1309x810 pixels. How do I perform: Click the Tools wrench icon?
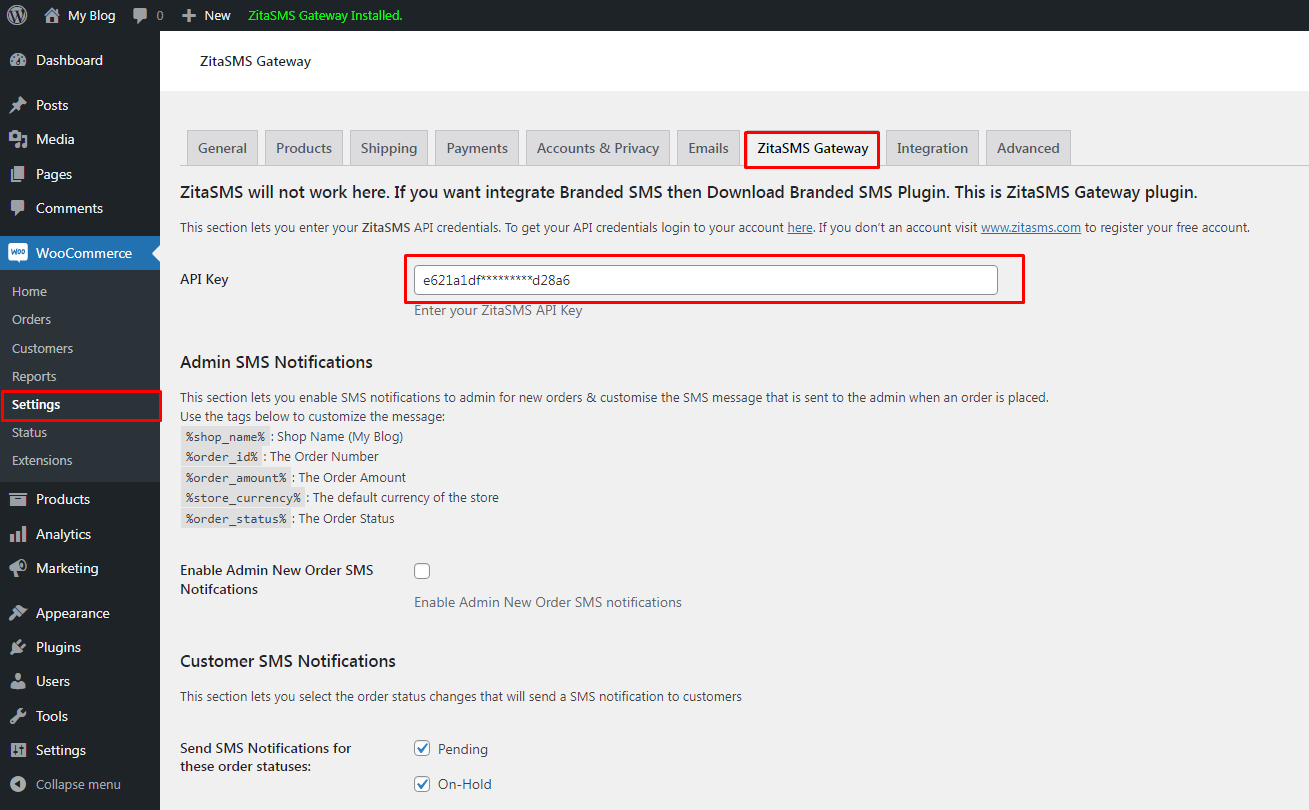pyautogui.click(x=18, y=716)
